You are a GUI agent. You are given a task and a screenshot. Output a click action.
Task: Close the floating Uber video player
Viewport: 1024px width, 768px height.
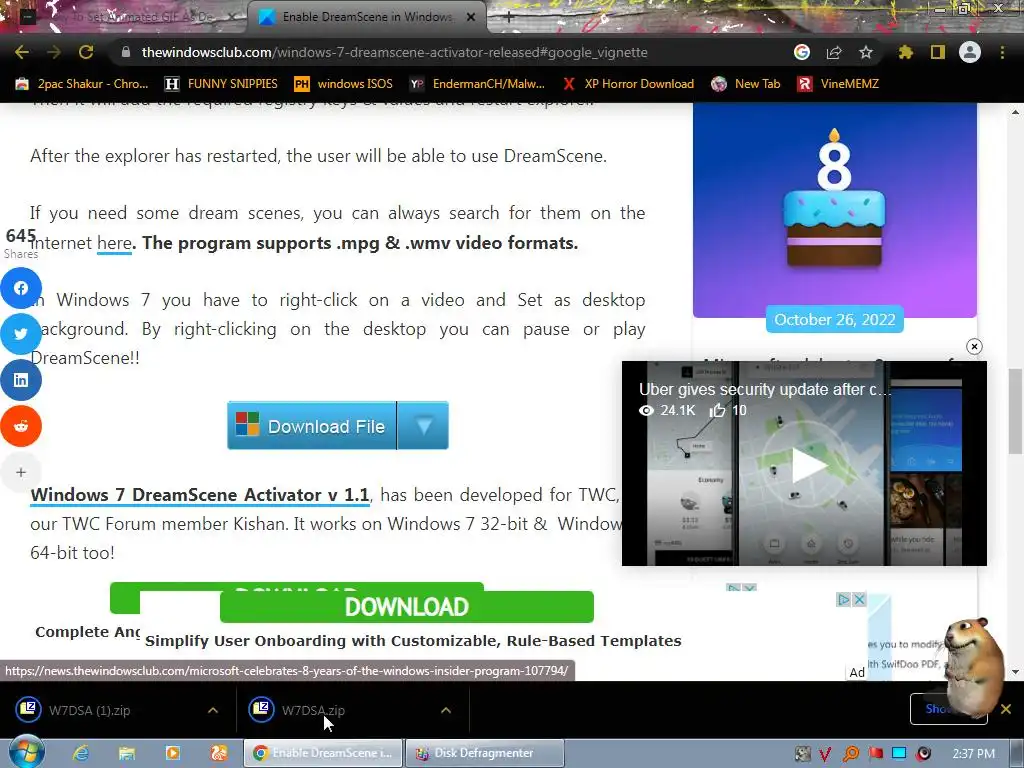pos(974,346)
